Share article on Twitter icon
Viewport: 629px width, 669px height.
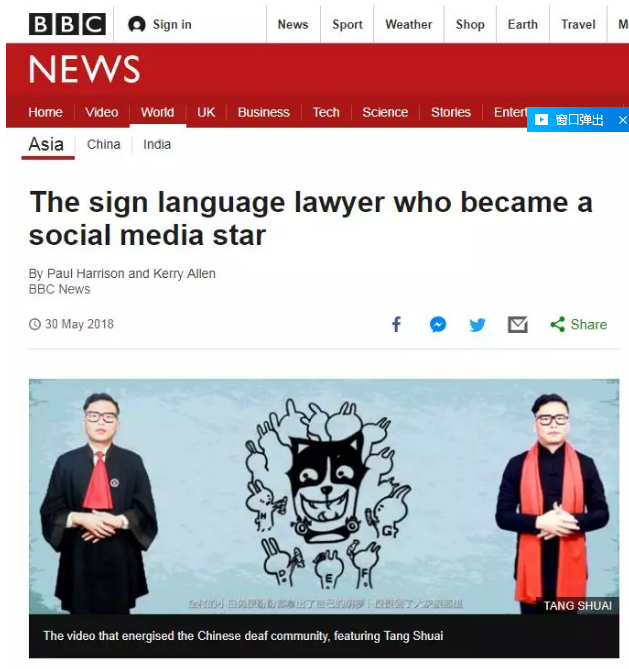[x=477, y=325]
